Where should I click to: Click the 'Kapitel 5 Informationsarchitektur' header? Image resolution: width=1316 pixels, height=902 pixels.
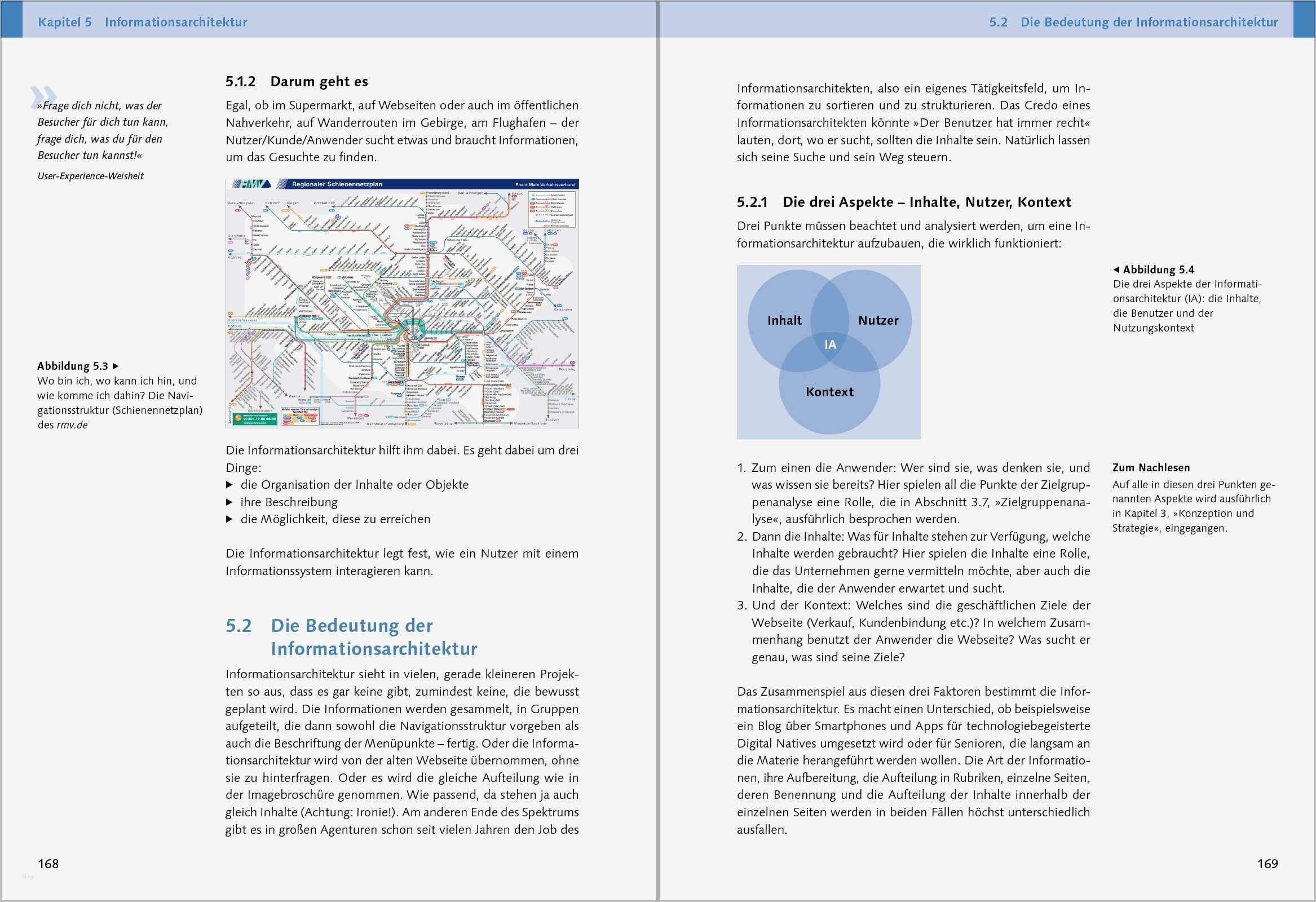click(x=142, y=22)
